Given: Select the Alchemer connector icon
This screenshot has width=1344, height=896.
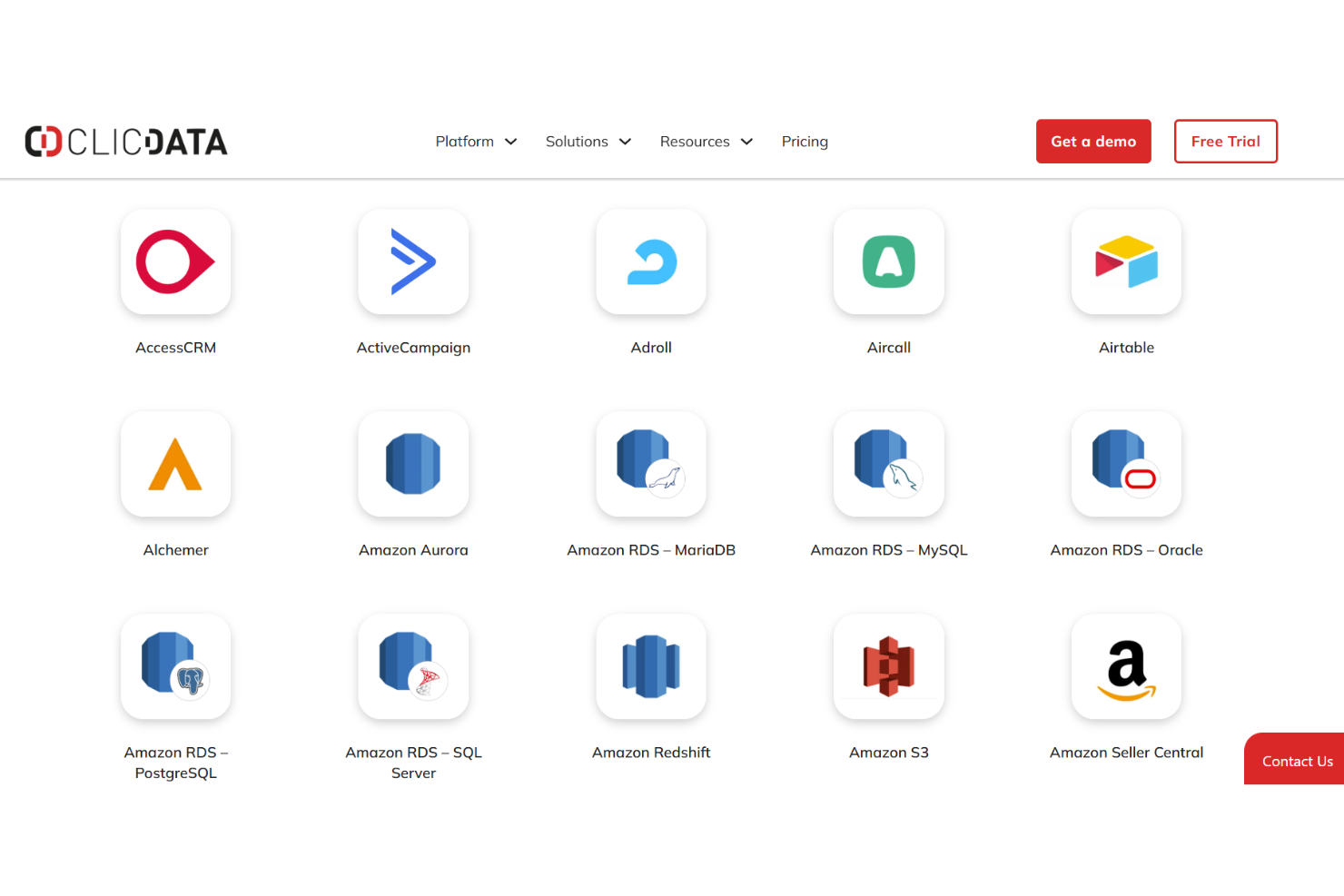Looking at the screenshot, I should pyautogui.click(x=175, y=464).
